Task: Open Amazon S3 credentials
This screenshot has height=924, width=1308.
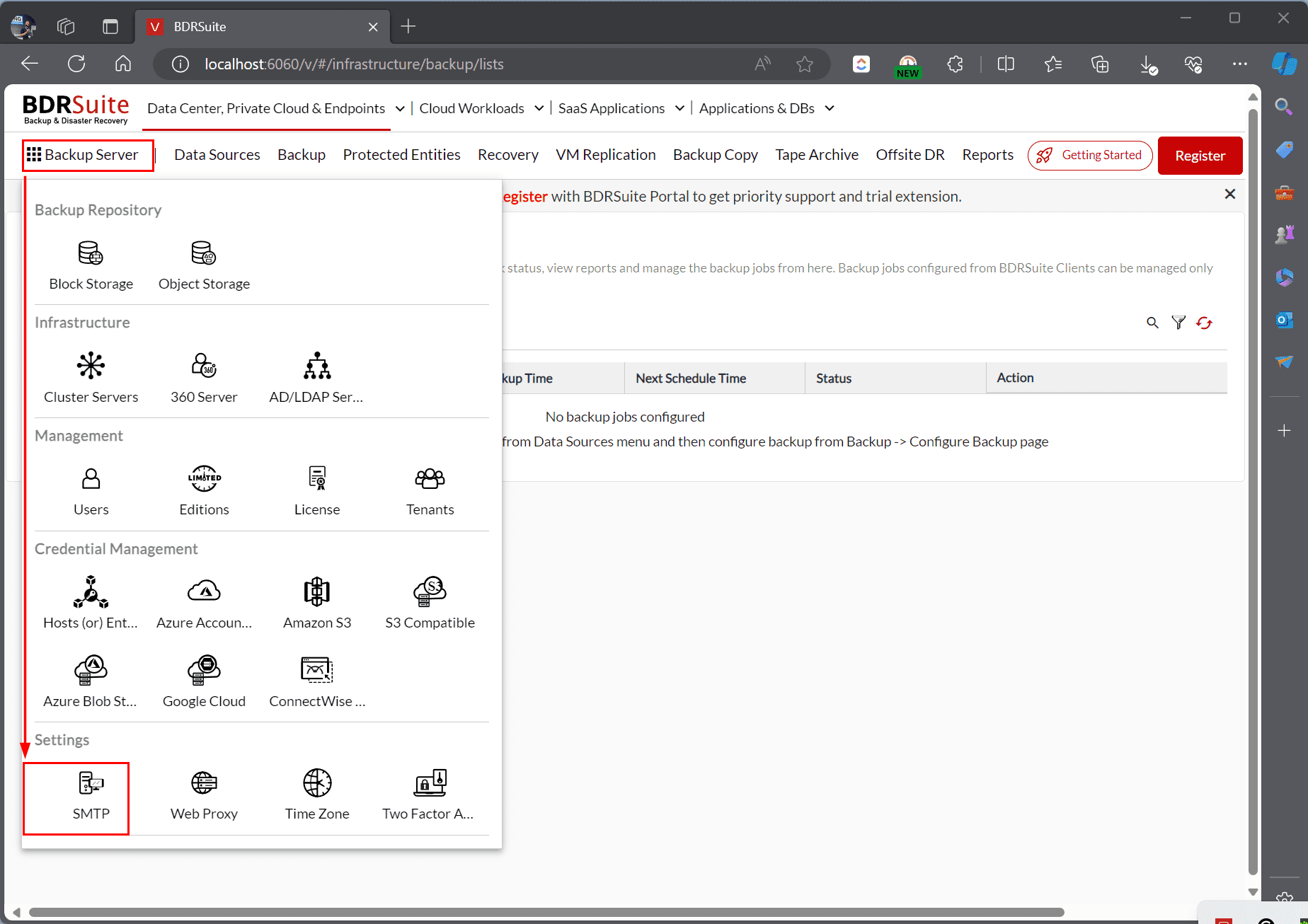Action: click(317, 604)
